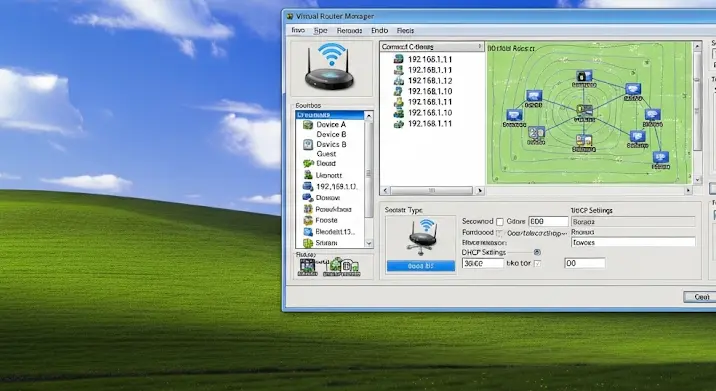Viewport: 716px width, 391px height.
Task: Click the icon beside the Sfuani entry
Action: click(x=308, y=243)
